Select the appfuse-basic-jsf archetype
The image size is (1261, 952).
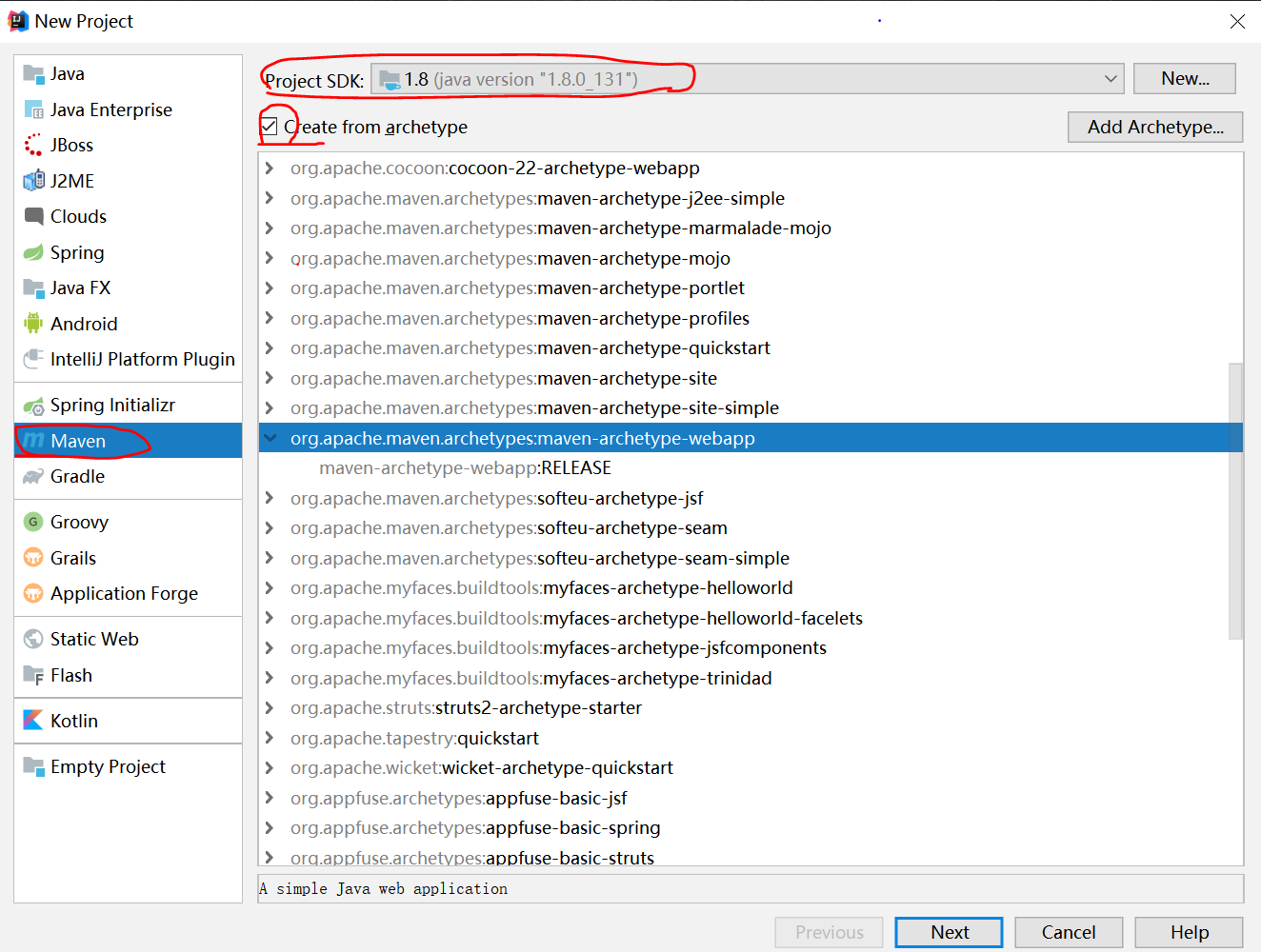(751, 798)
